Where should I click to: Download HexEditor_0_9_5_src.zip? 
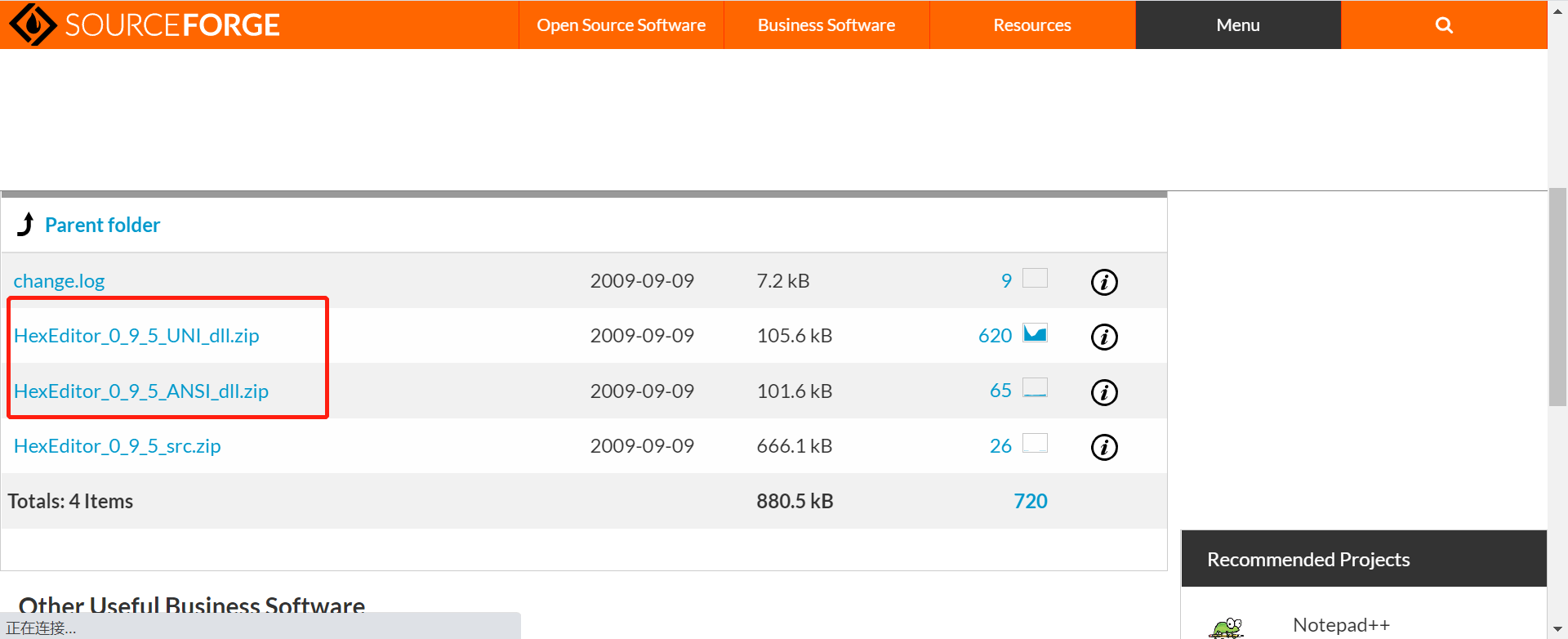coord(117,446)
